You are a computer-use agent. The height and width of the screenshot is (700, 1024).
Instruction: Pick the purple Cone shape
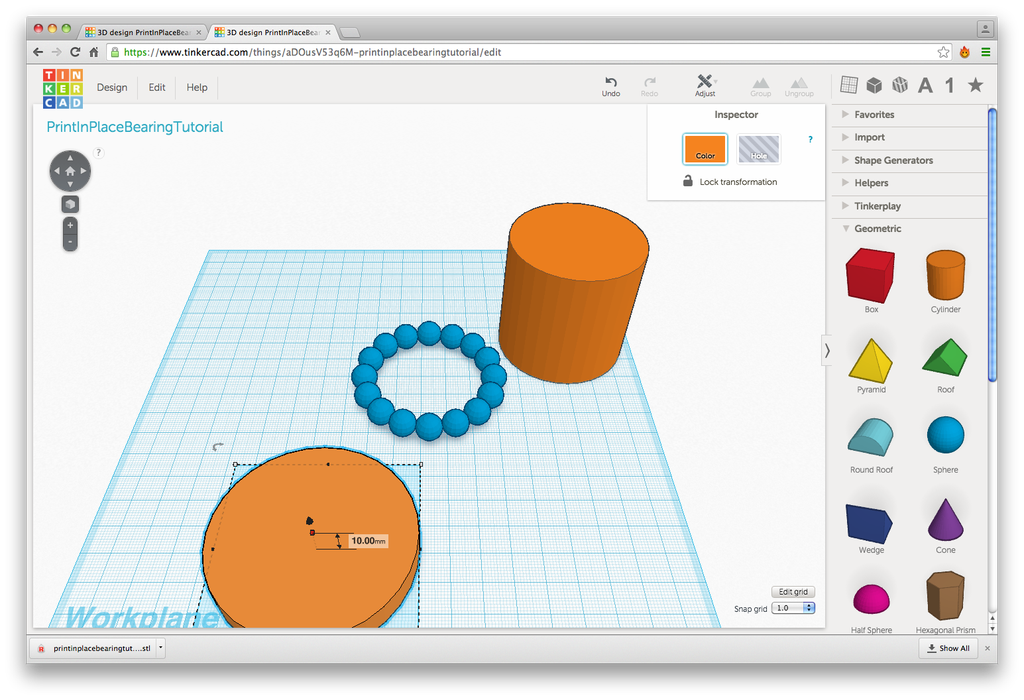click(x=945, y=521)
